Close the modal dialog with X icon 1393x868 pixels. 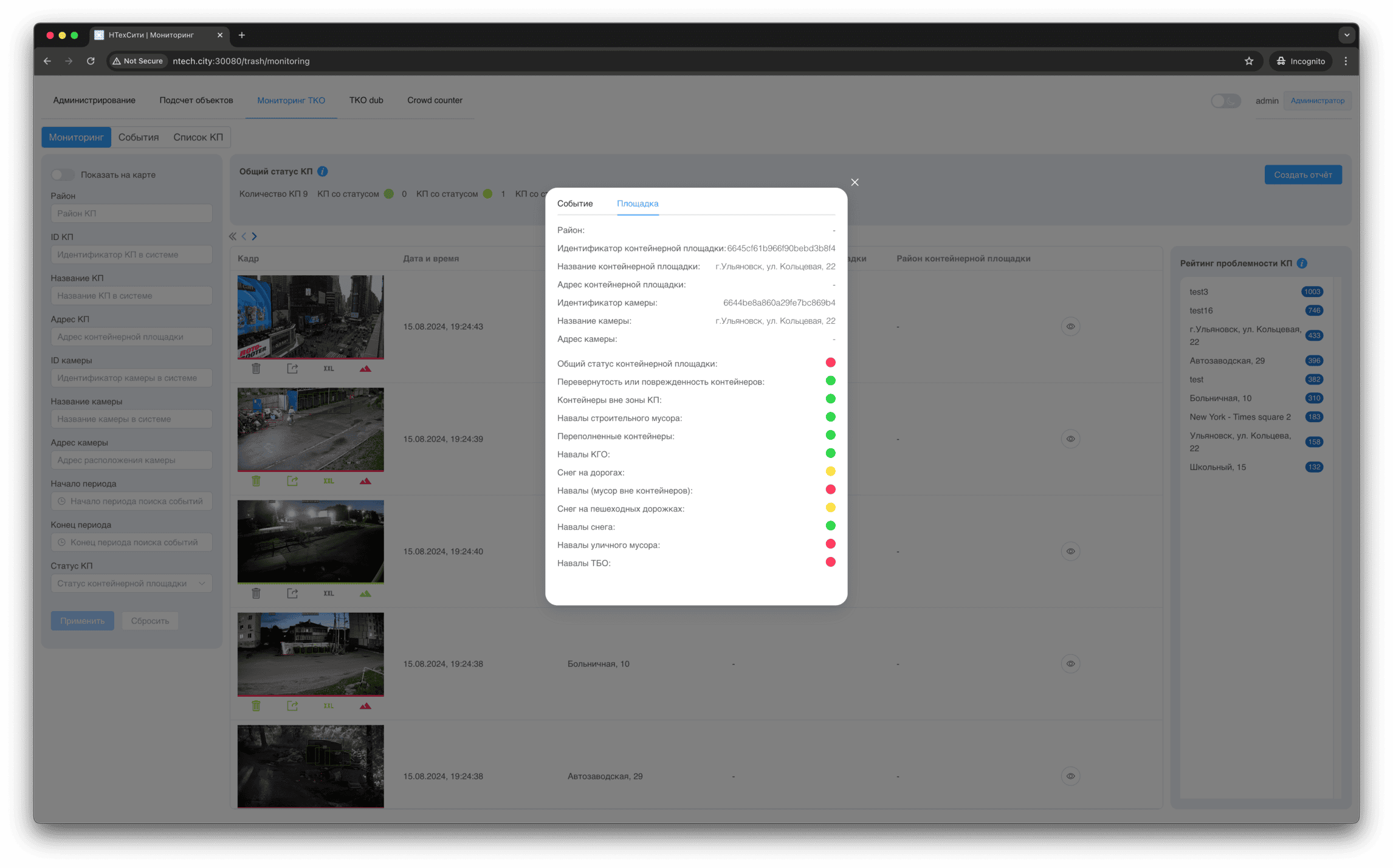(x=855, y=182)
